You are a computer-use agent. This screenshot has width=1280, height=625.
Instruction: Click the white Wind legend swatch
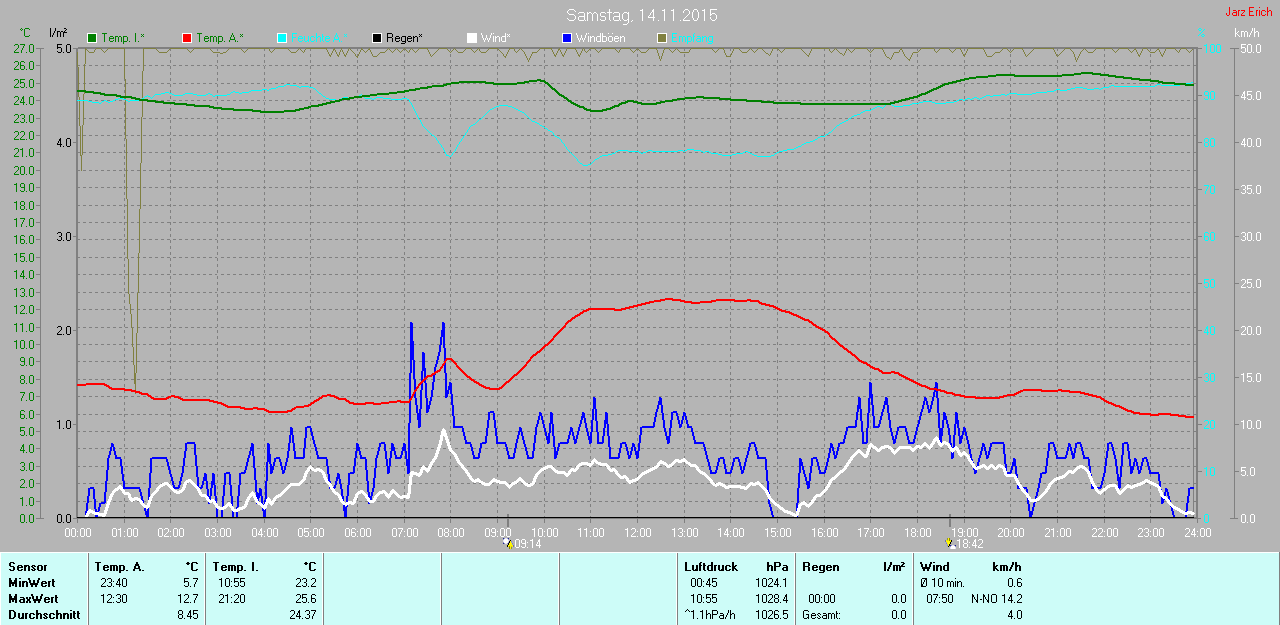pos(472,38)
